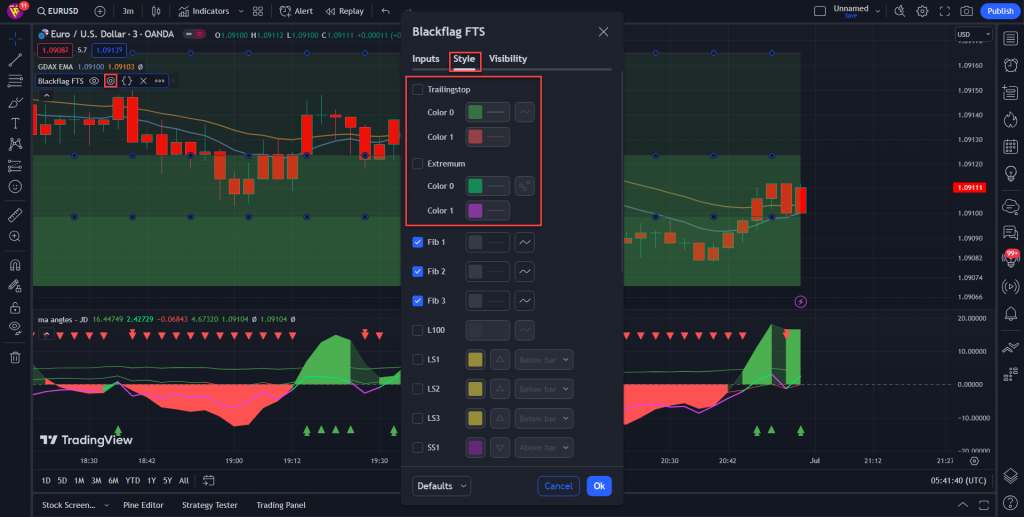Change LS1 shape type triangle
Viewport: 1024px width, 517px height.
tap(500, 360)
